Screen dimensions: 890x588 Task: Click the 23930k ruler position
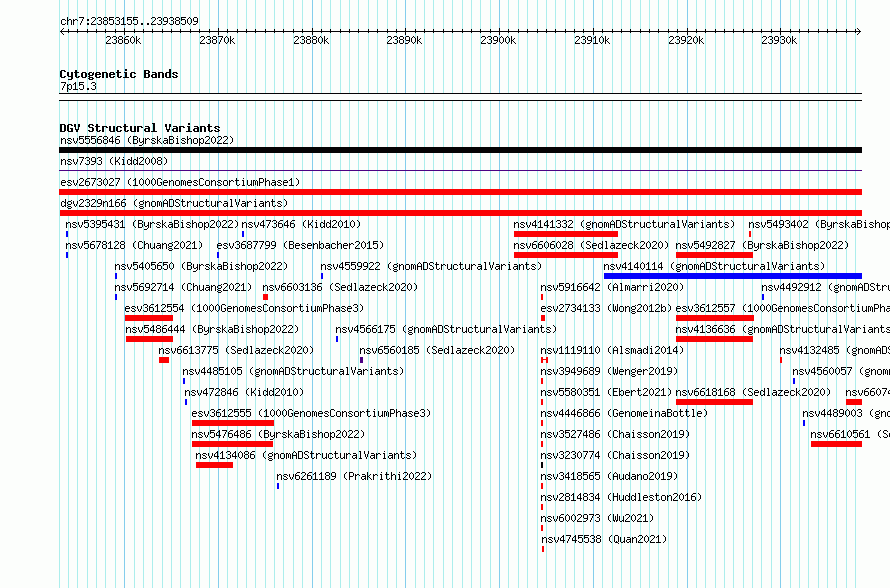tap(779, 40)
